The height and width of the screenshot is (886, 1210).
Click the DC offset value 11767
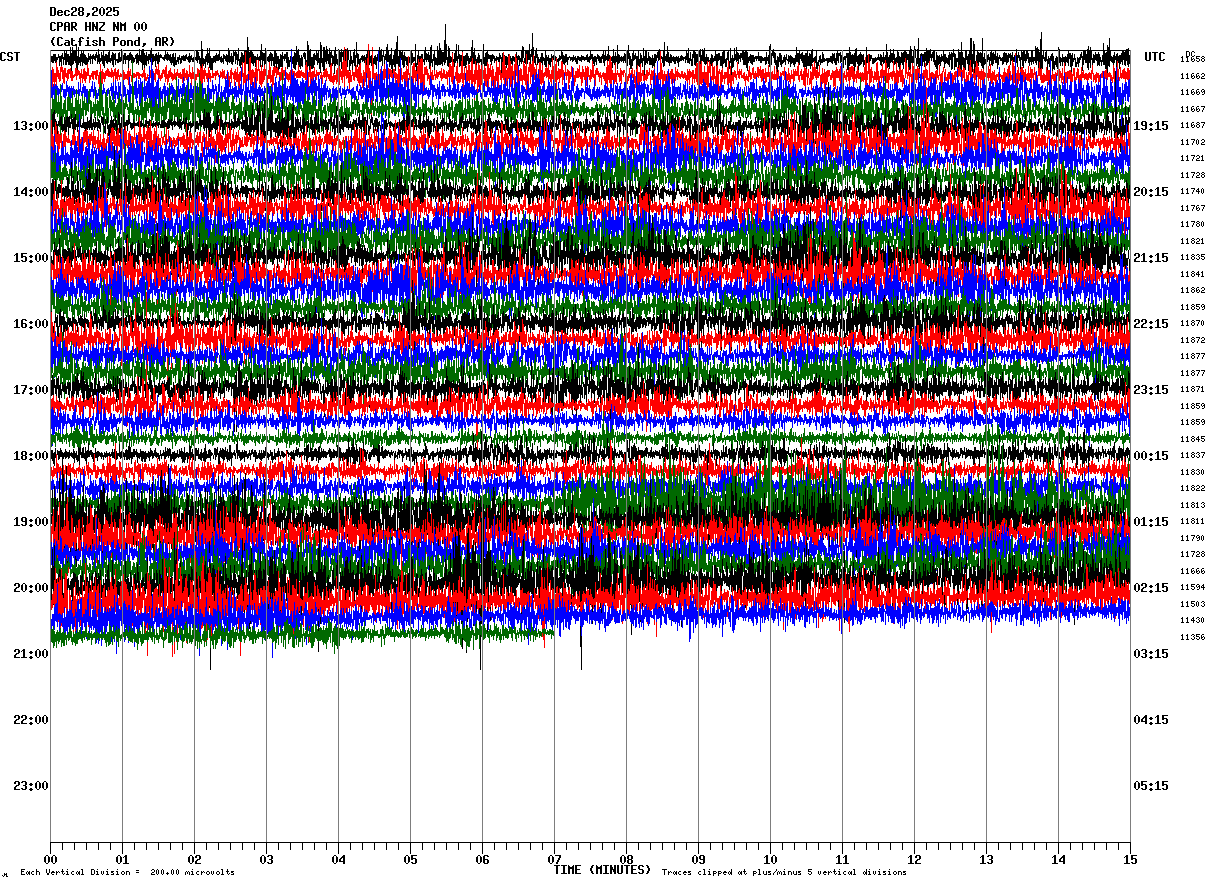point(1193,208)
